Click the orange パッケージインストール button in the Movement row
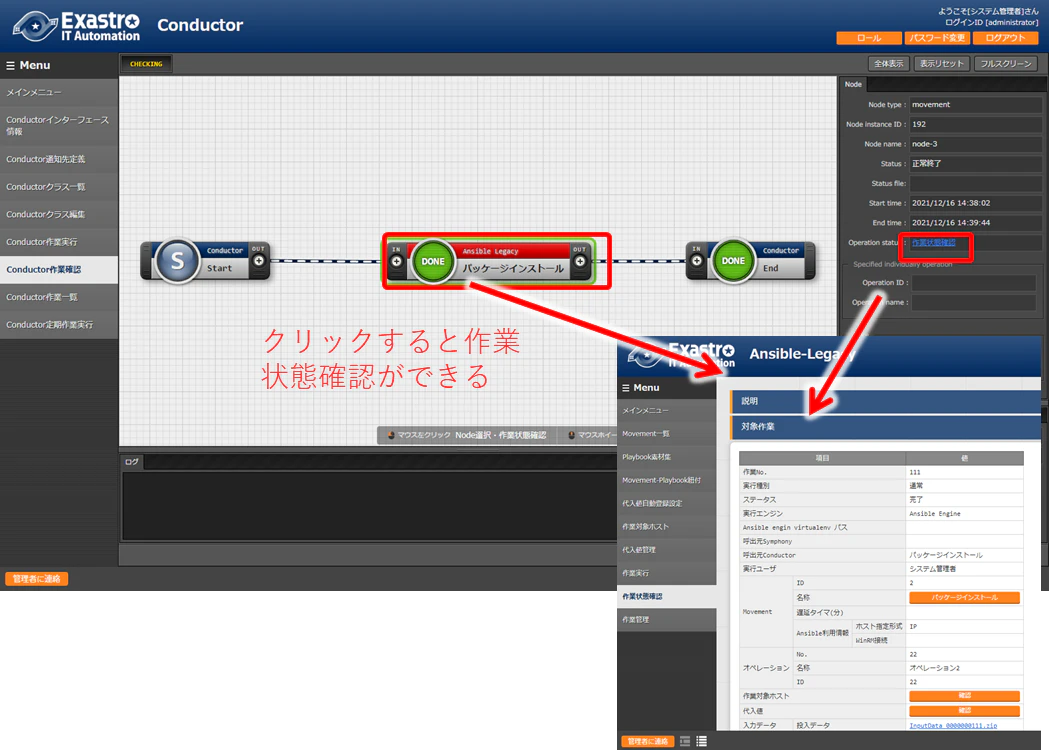Viewport: 1049px width, 750px height. pos(964,597)
